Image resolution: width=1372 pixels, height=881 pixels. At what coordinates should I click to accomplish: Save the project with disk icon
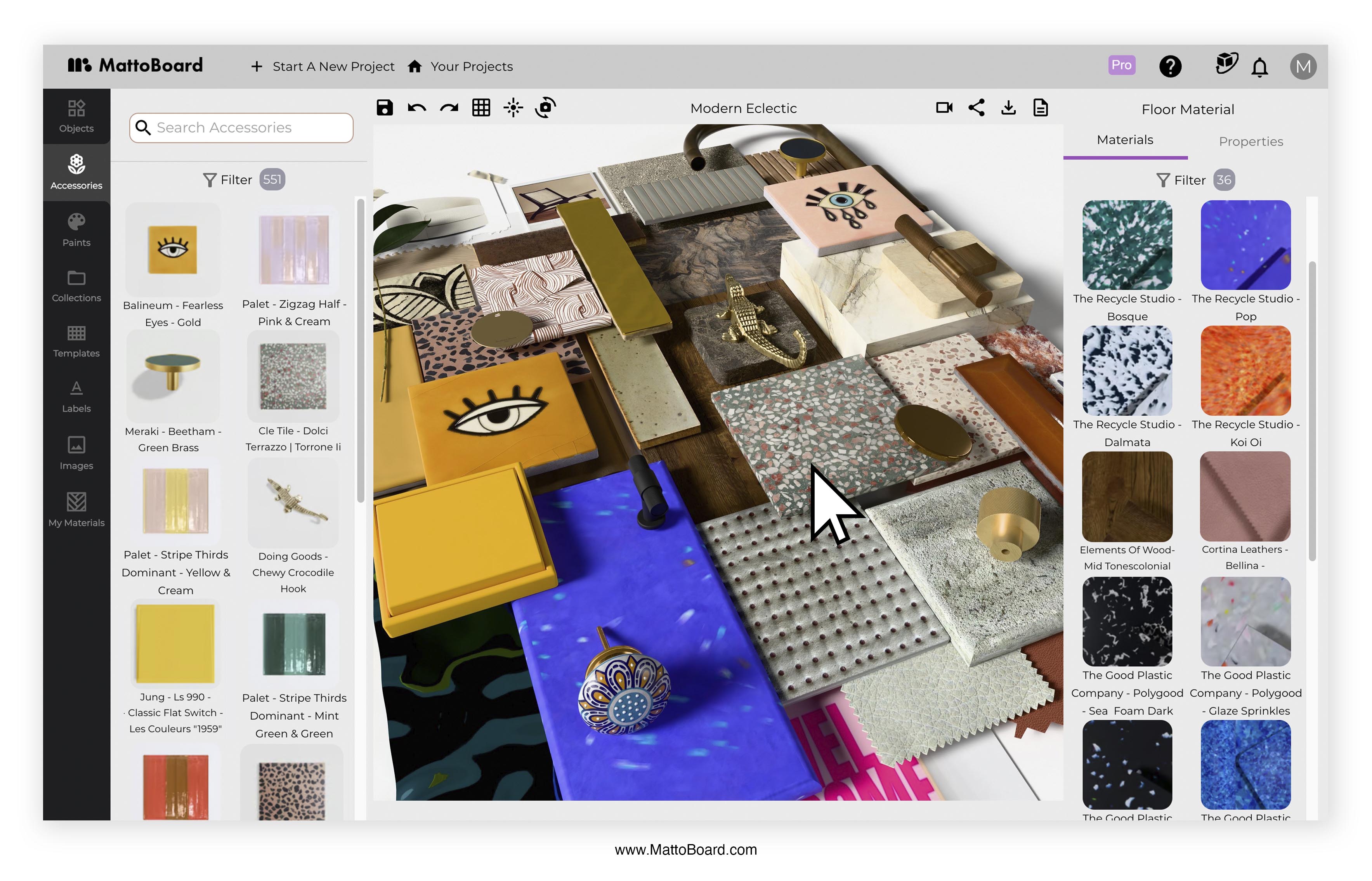click(x=385, y=108)
